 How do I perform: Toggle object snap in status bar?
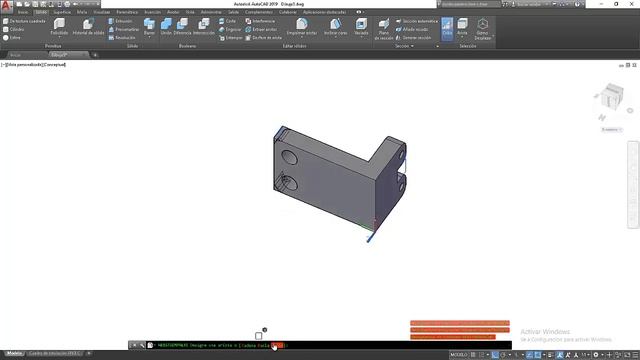(x=538, y=355)
